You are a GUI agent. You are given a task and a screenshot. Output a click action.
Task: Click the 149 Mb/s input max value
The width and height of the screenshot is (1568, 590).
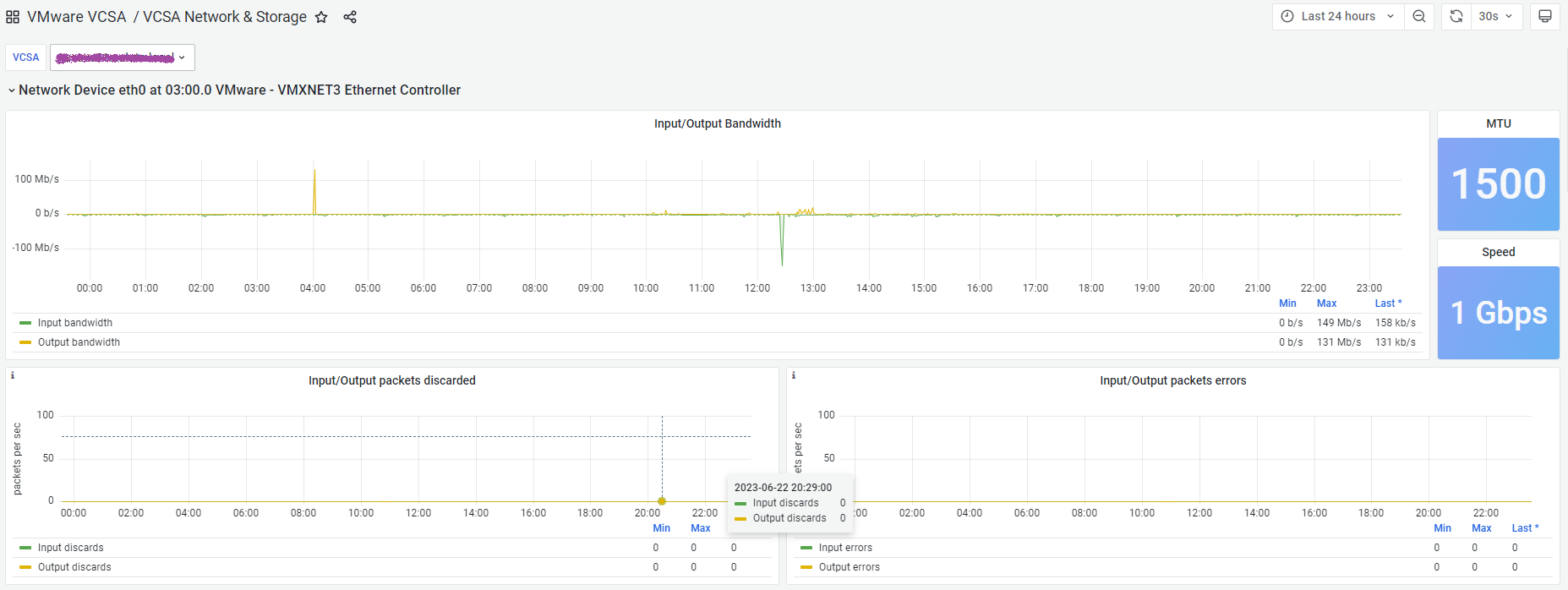(1339, 323)
